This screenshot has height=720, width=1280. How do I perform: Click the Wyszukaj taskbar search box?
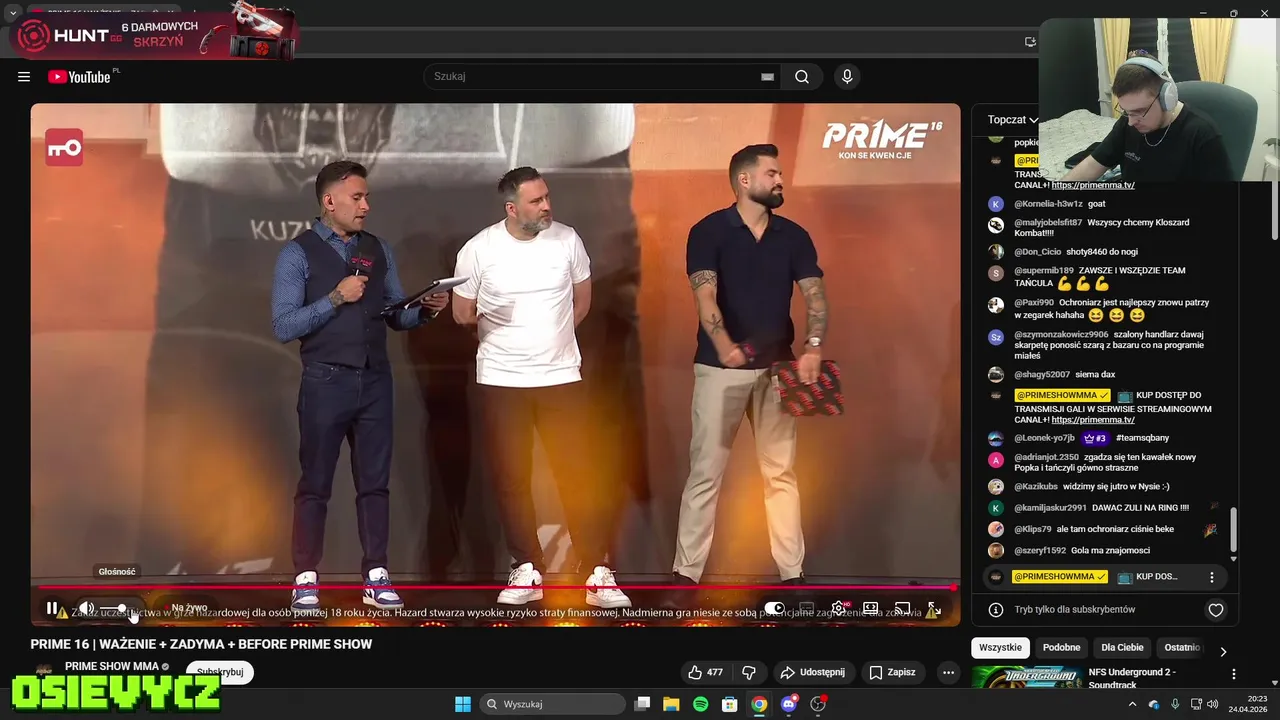[x=551, y=704]
